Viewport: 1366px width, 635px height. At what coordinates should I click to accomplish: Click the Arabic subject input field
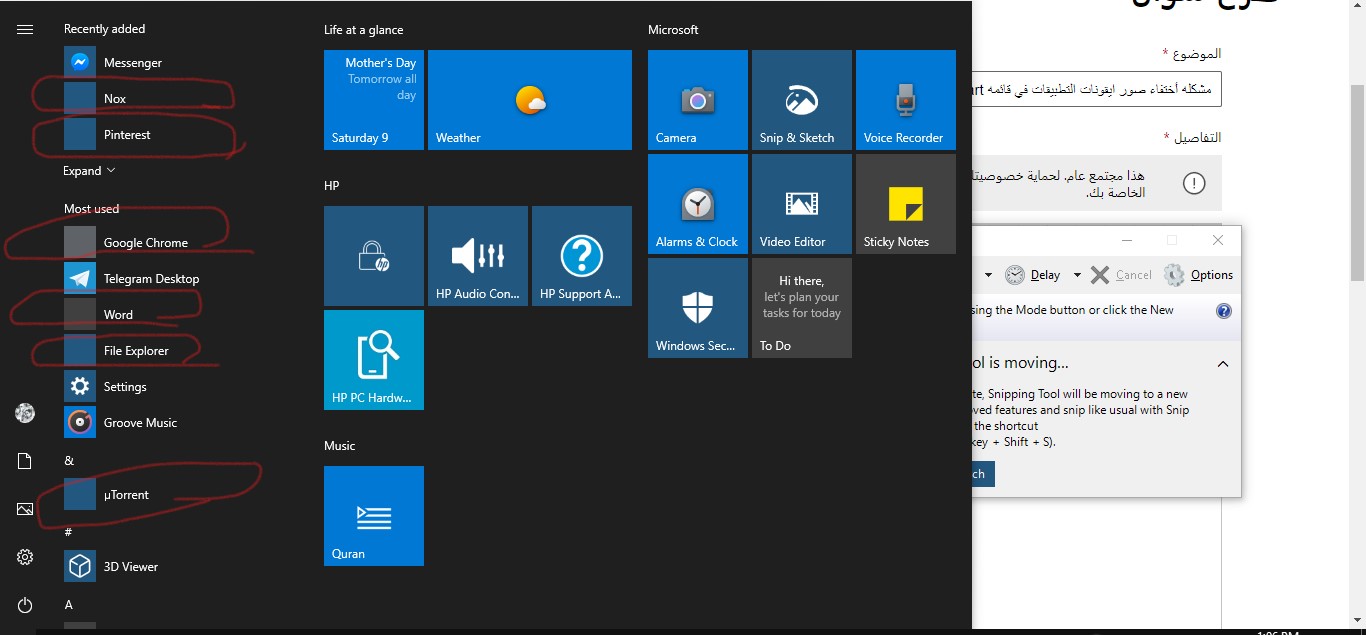[1097, 89]
